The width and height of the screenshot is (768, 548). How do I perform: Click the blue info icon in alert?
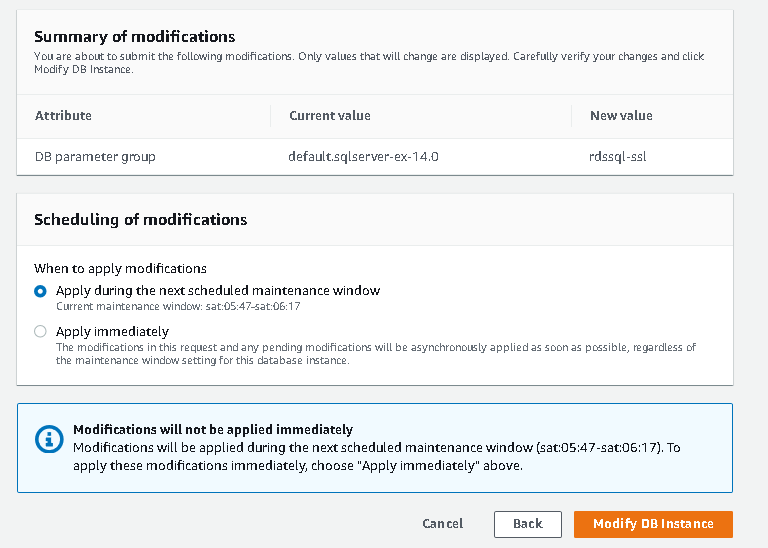coord(45,439)
